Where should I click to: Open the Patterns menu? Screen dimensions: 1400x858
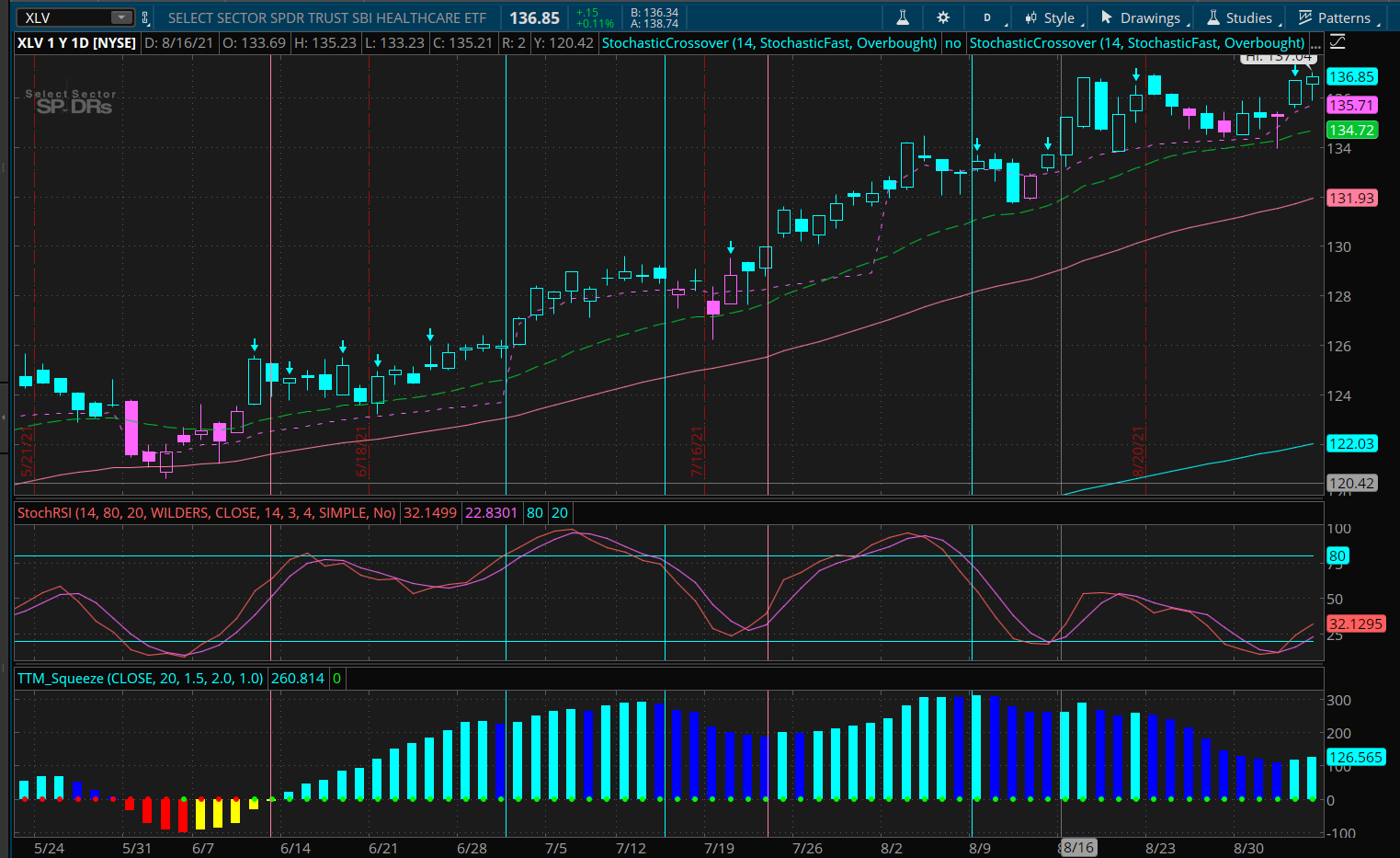tap(1335, 17)
